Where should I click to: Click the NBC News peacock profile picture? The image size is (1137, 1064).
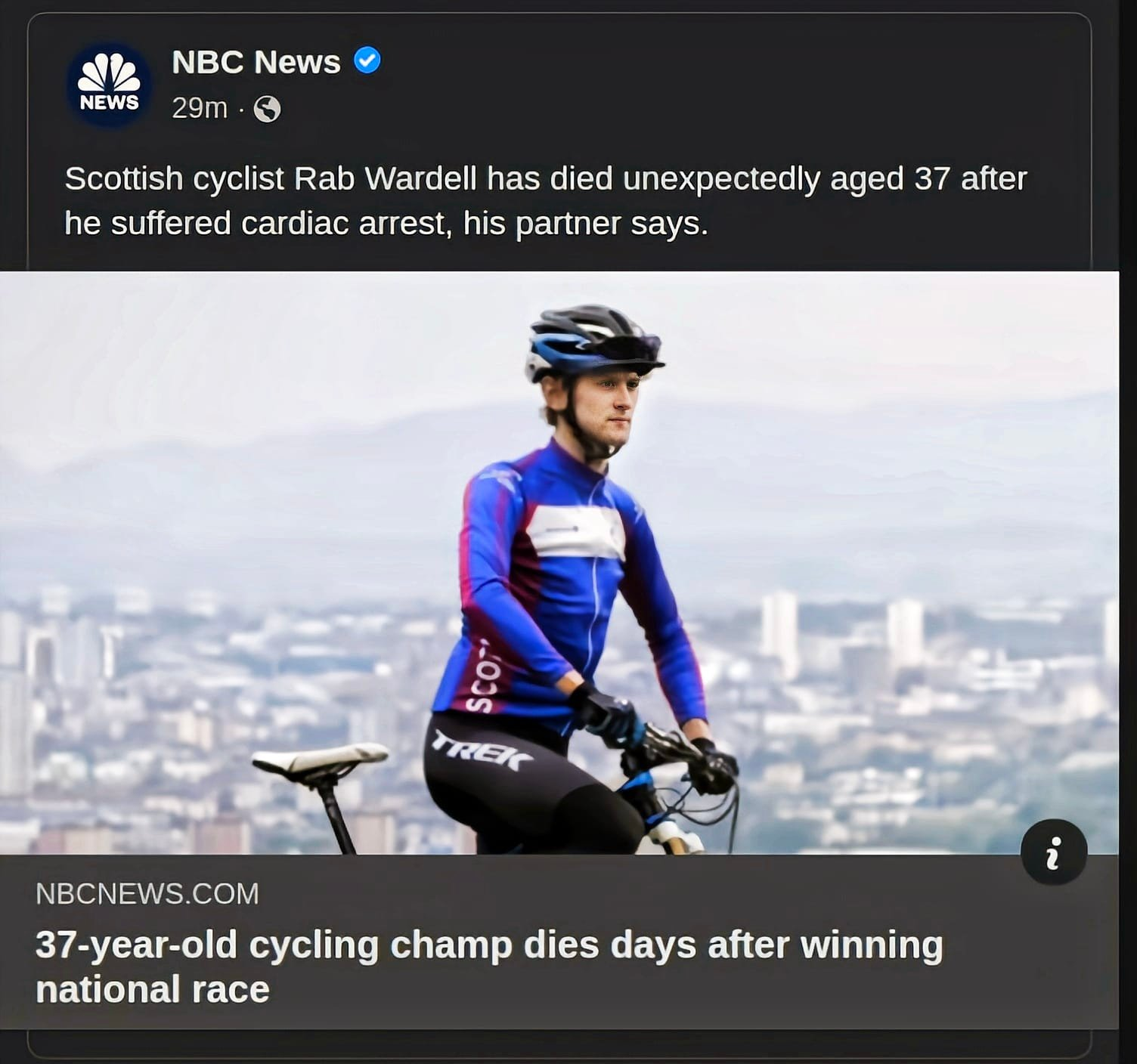109,84
